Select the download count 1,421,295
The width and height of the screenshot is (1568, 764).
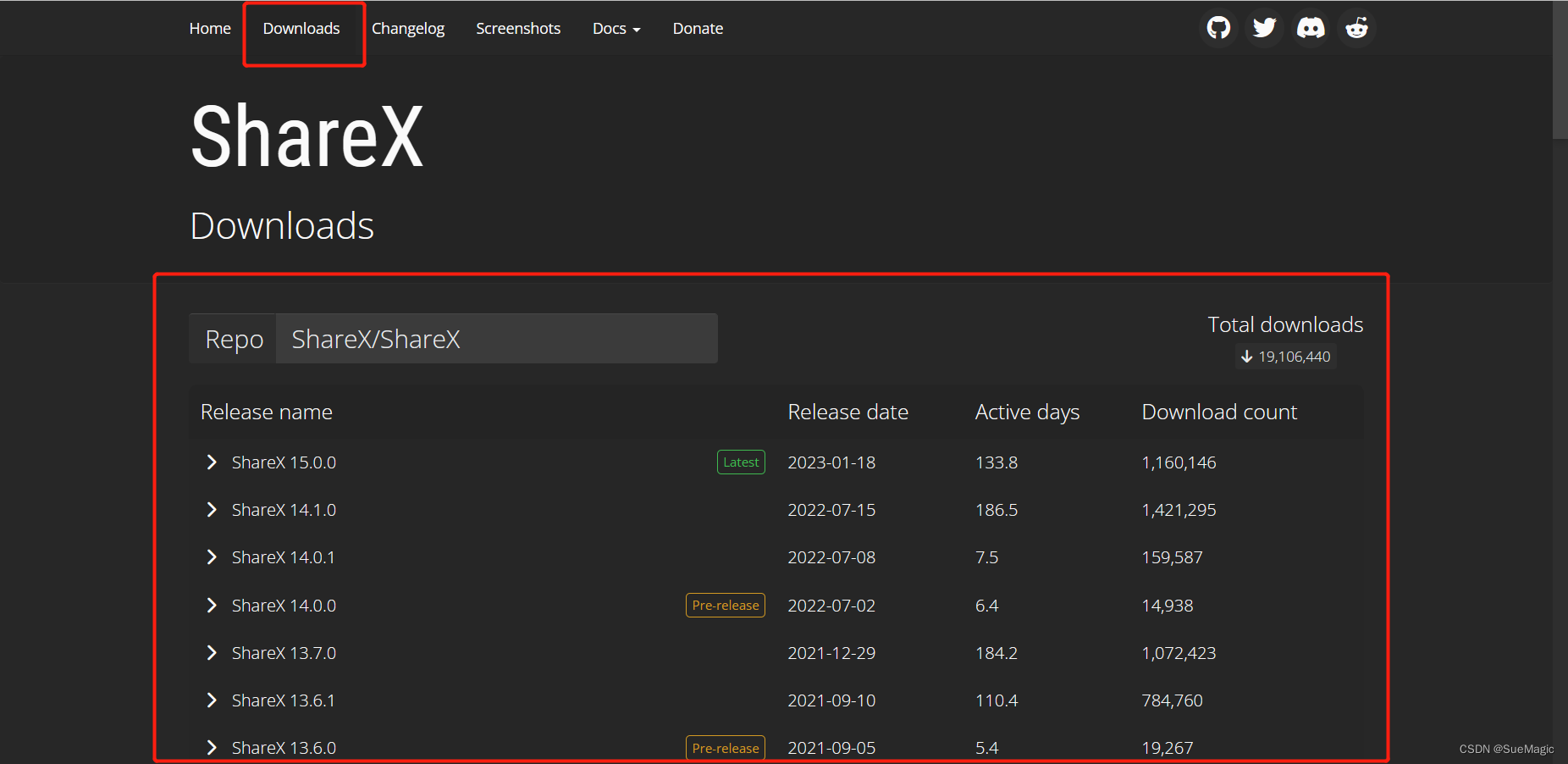[1179, 510]
